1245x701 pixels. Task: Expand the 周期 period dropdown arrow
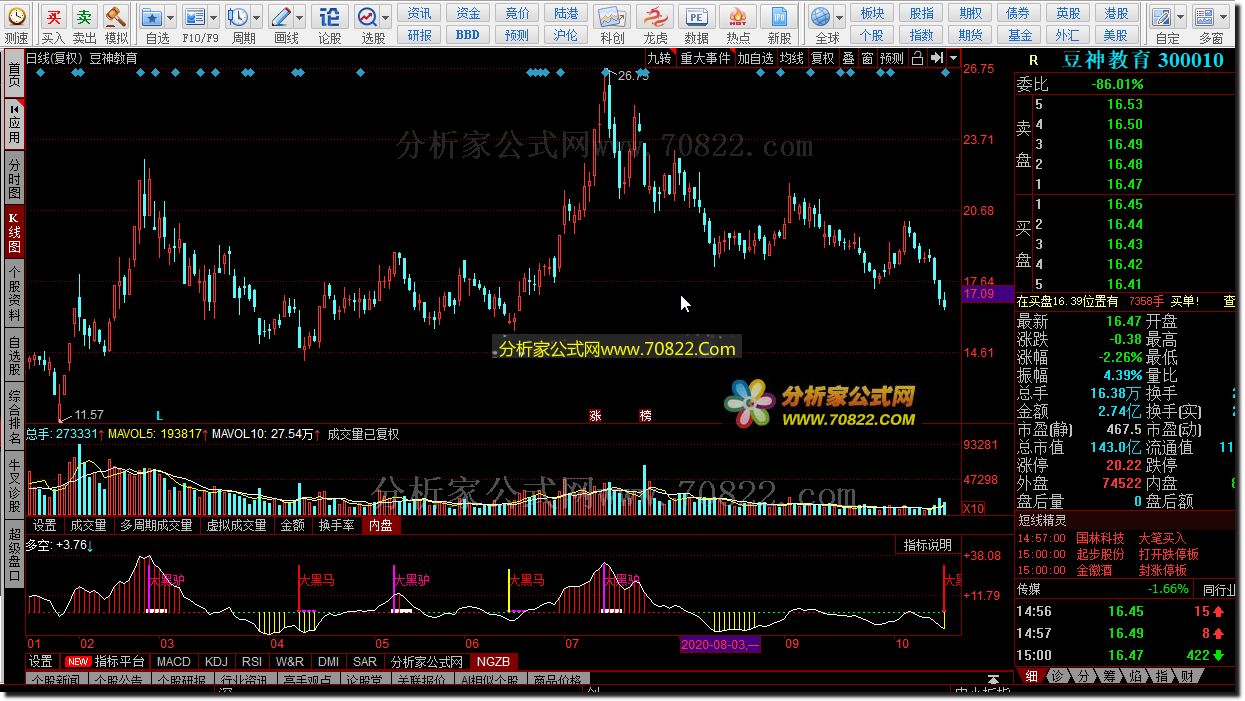257,17
